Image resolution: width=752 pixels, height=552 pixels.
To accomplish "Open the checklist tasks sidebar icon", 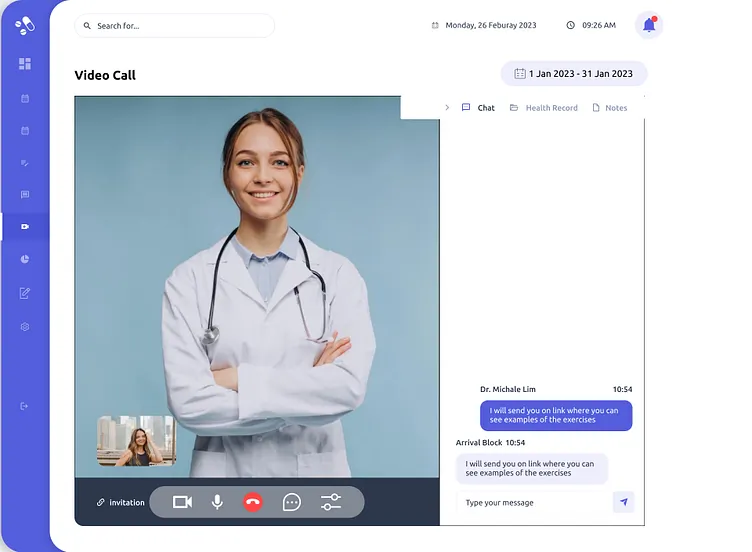I will tap(25, 163).
